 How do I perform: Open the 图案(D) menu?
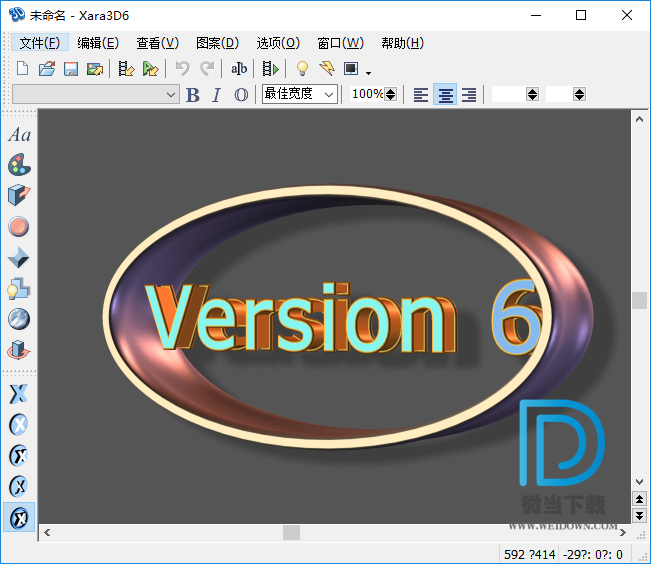tap(217, 43)
